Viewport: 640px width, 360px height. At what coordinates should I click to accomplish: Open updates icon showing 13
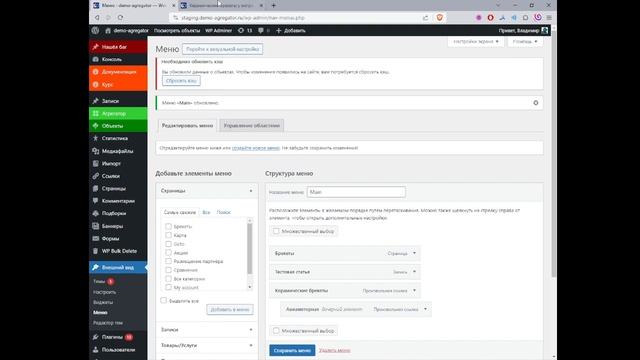[x=245, y=31]
